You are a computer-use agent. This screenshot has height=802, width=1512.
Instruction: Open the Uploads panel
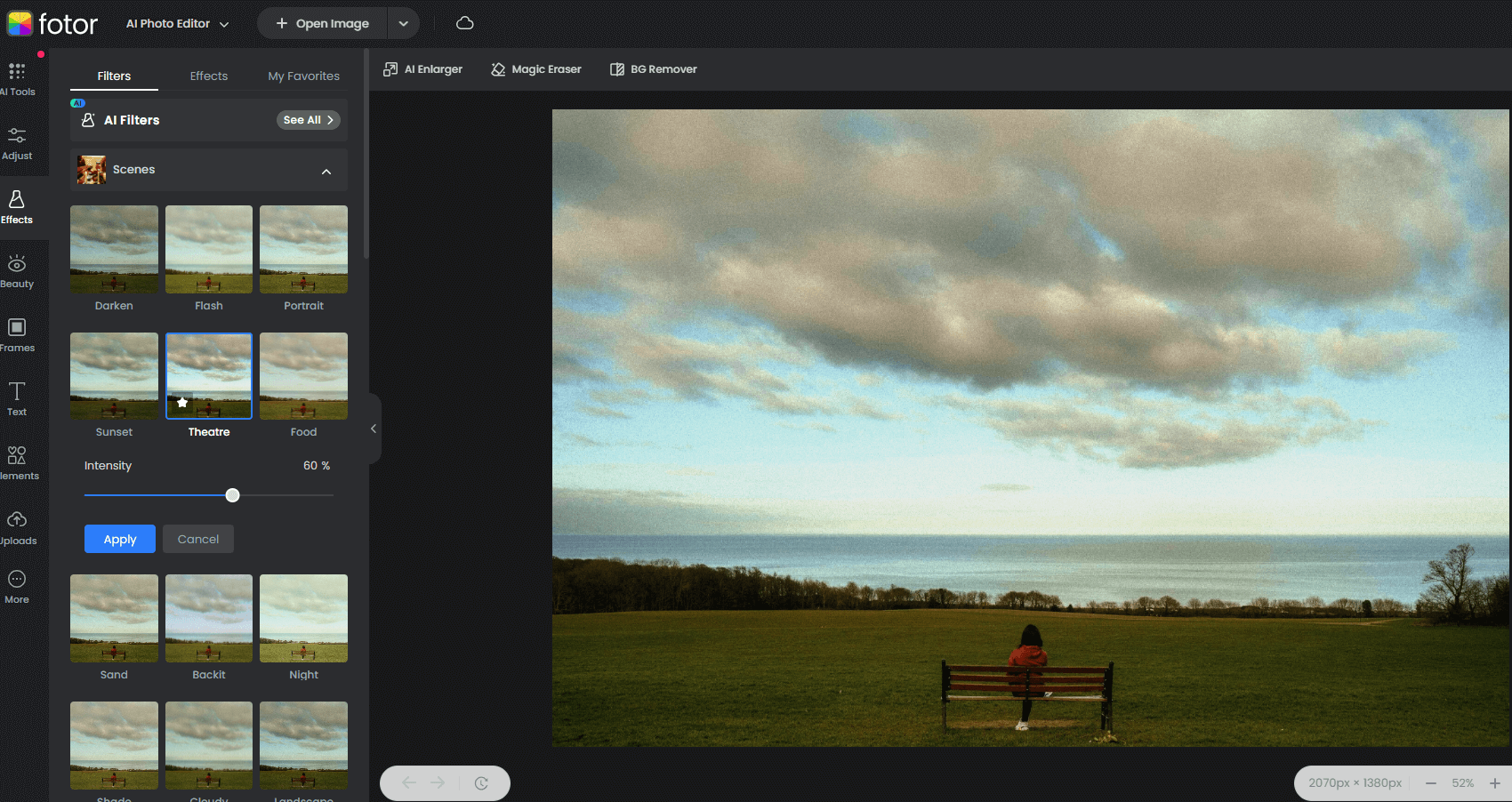click(17, 527)
